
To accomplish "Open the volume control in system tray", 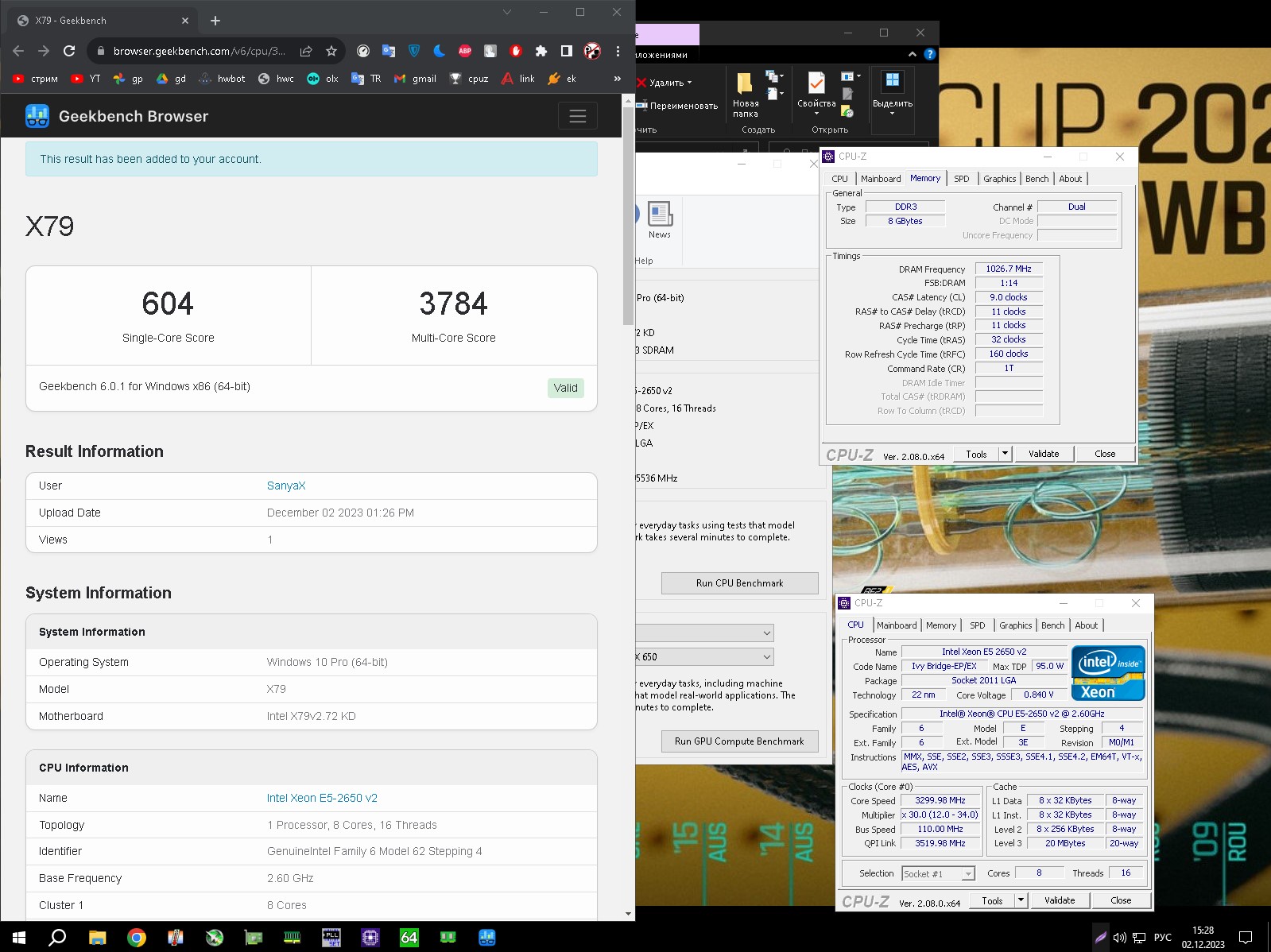I will 1119,938.
